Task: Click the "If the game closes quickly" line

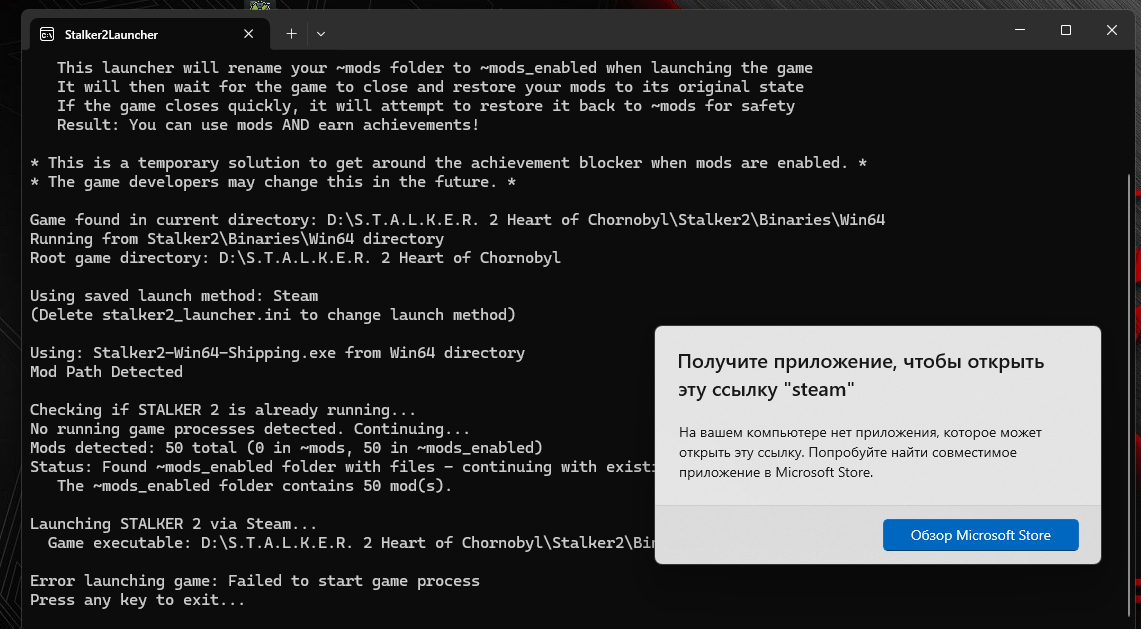Action: [426, 106]
